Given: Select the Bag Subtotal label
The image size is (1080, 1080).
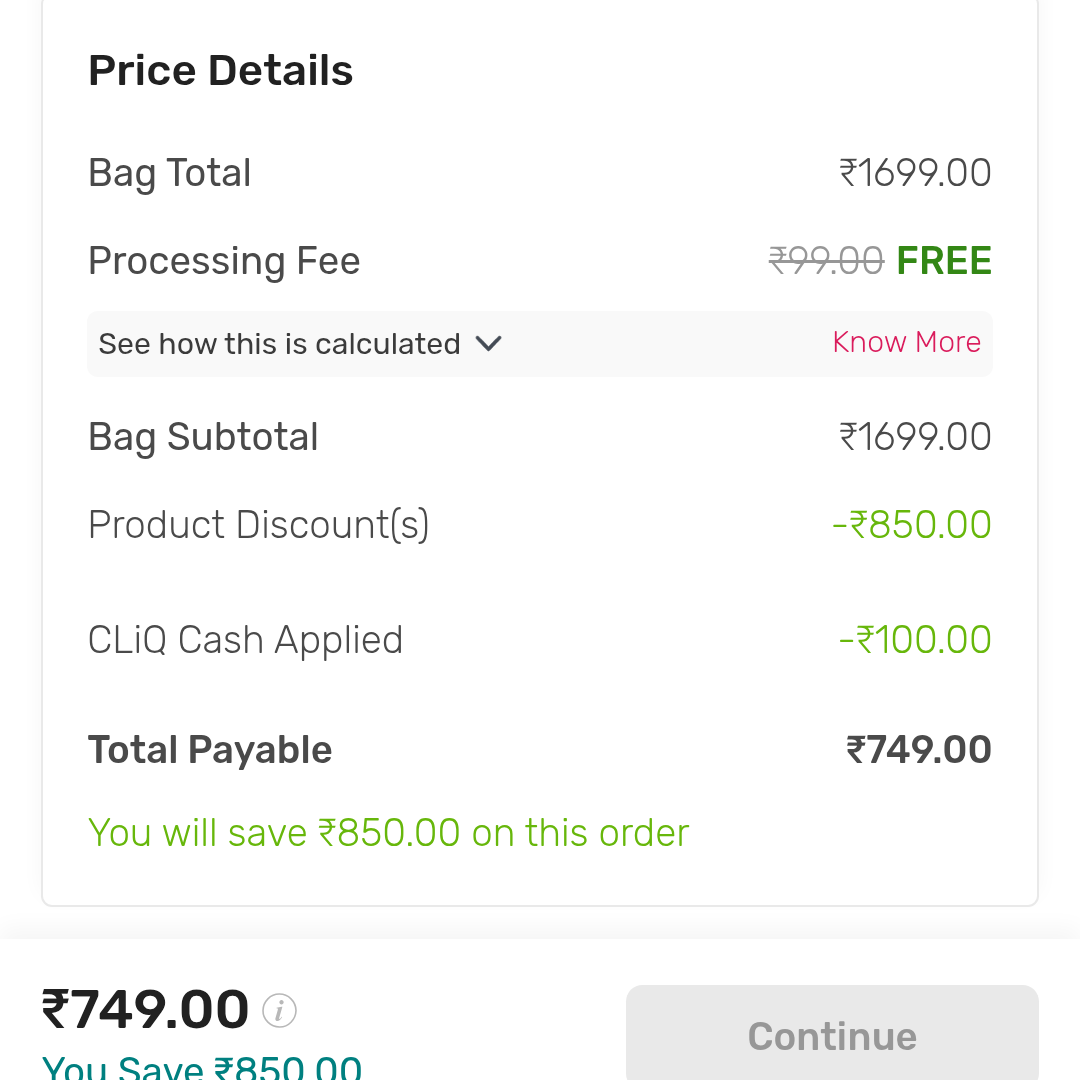Looking at the screenshot, I should (x=203, y=437).
